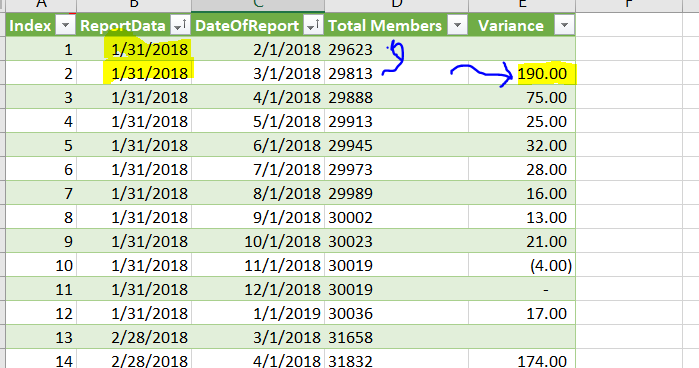
Task: Select the Index header cell text
Action: [x=30, y=25]
